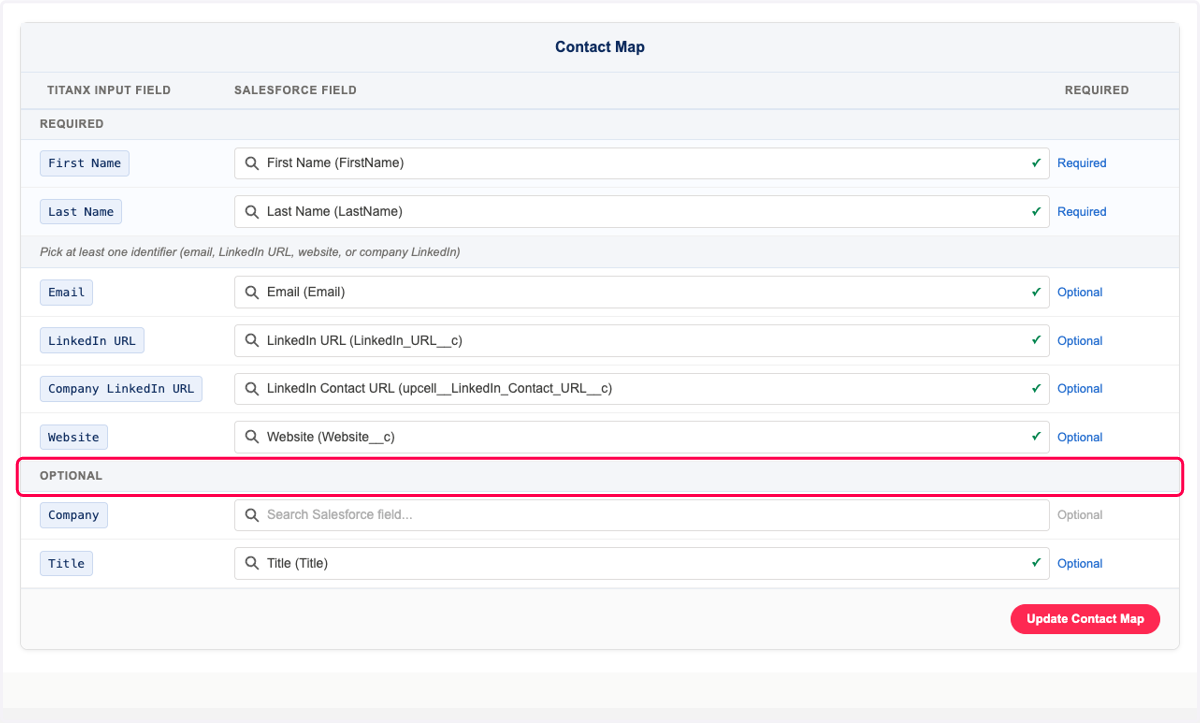Viewport: 1200px width, 723px height.
Task: Click the search icon in the empty Company field
Action: [252, 515]
